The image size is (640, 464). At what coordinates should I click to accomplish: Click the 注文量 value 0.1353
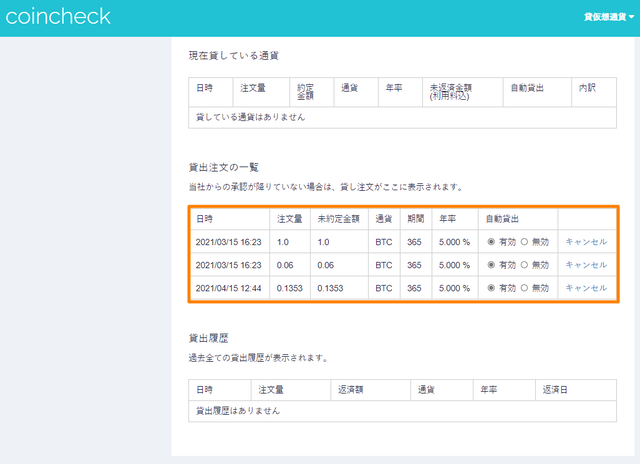point(290,288)
